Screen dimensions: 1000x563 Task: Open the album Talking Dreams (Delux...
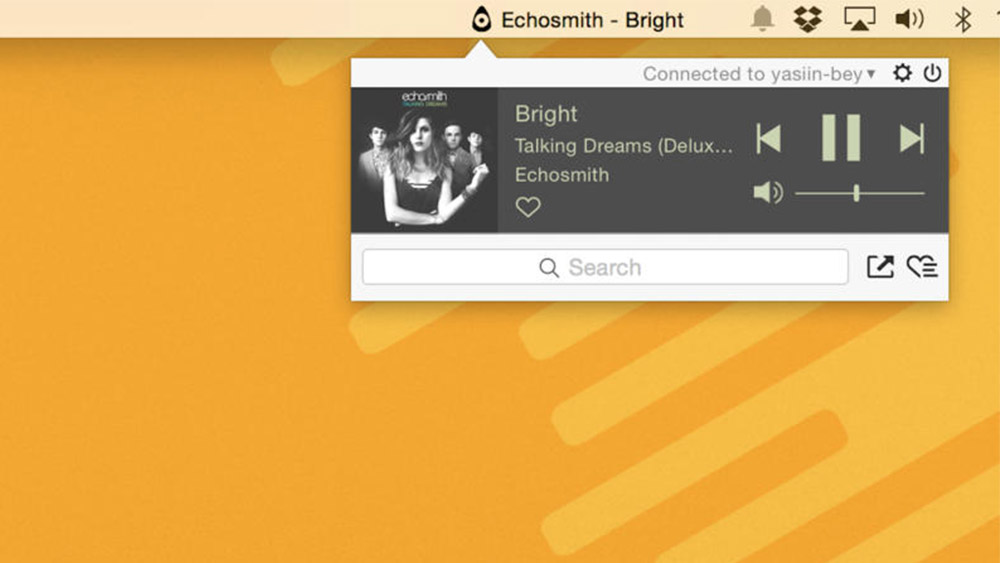pyautogui.click(x=623, y=145)
